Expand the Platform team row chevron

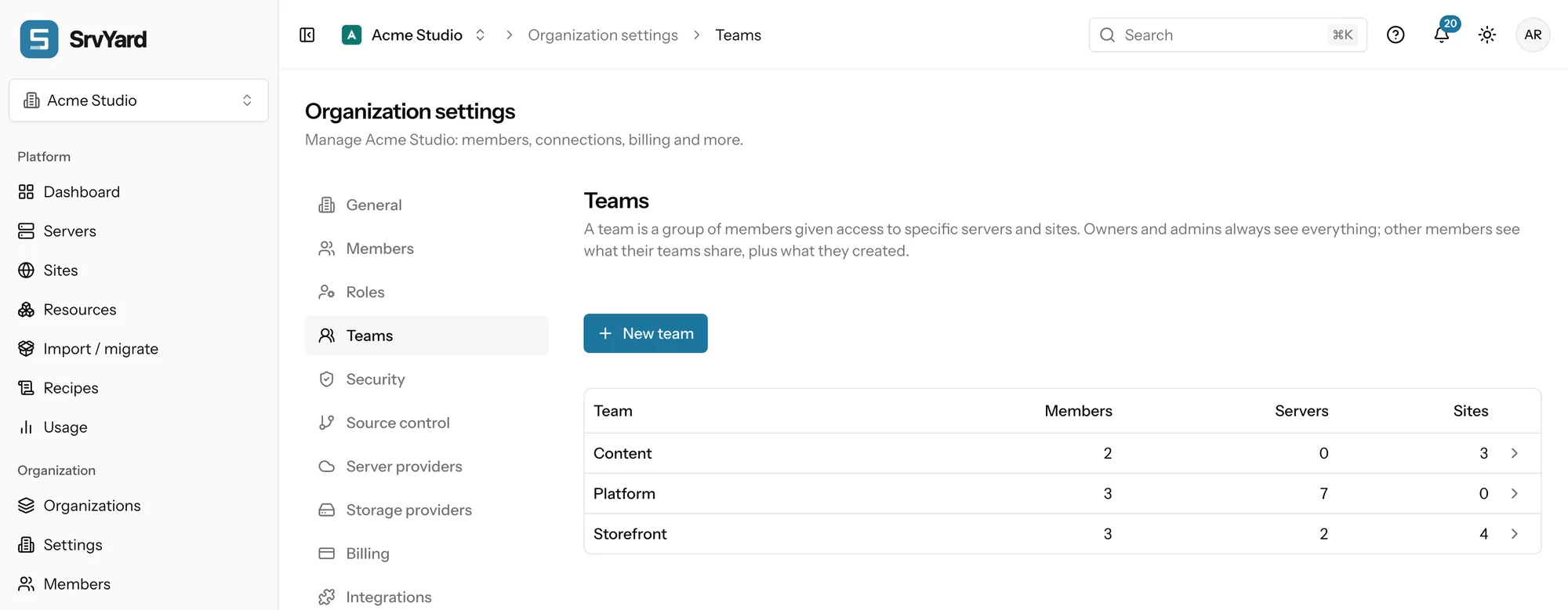tap(1515, 493)
